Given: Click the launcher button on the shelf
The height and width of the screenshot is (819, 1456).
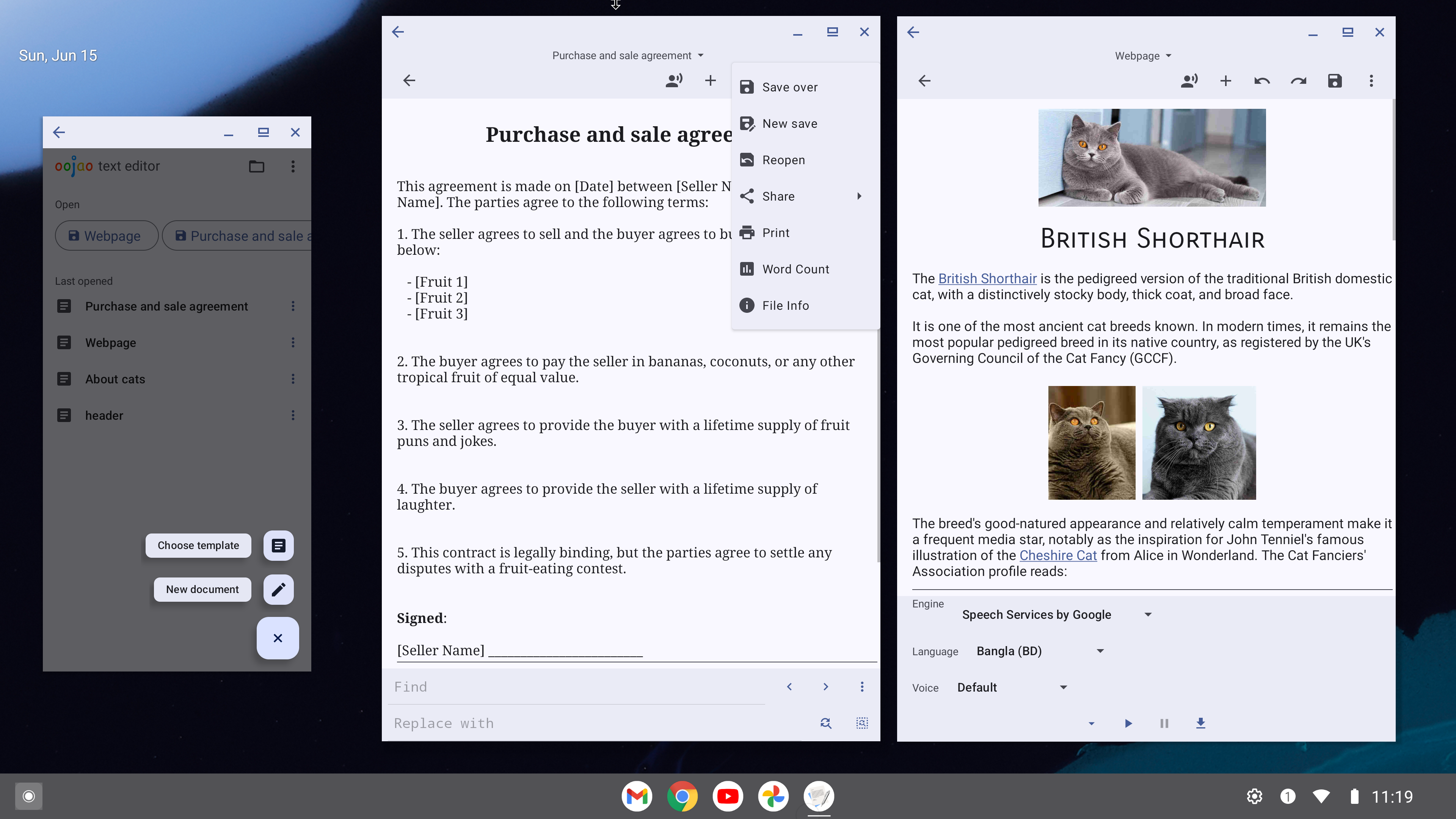Looking at the screenshot, I should tap(29, 796).
